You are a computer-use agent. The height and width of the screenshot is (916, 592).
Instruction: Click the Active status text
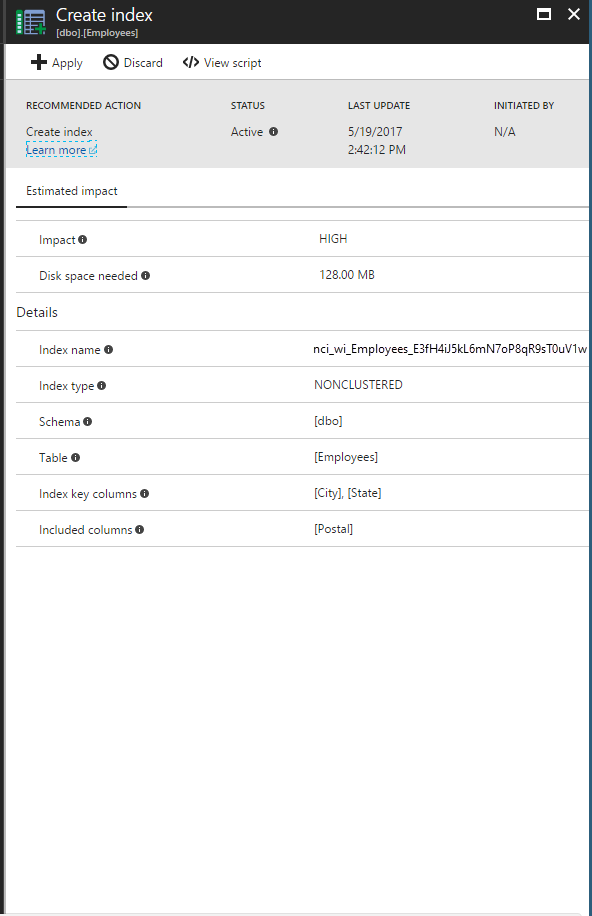coord(247,131)
